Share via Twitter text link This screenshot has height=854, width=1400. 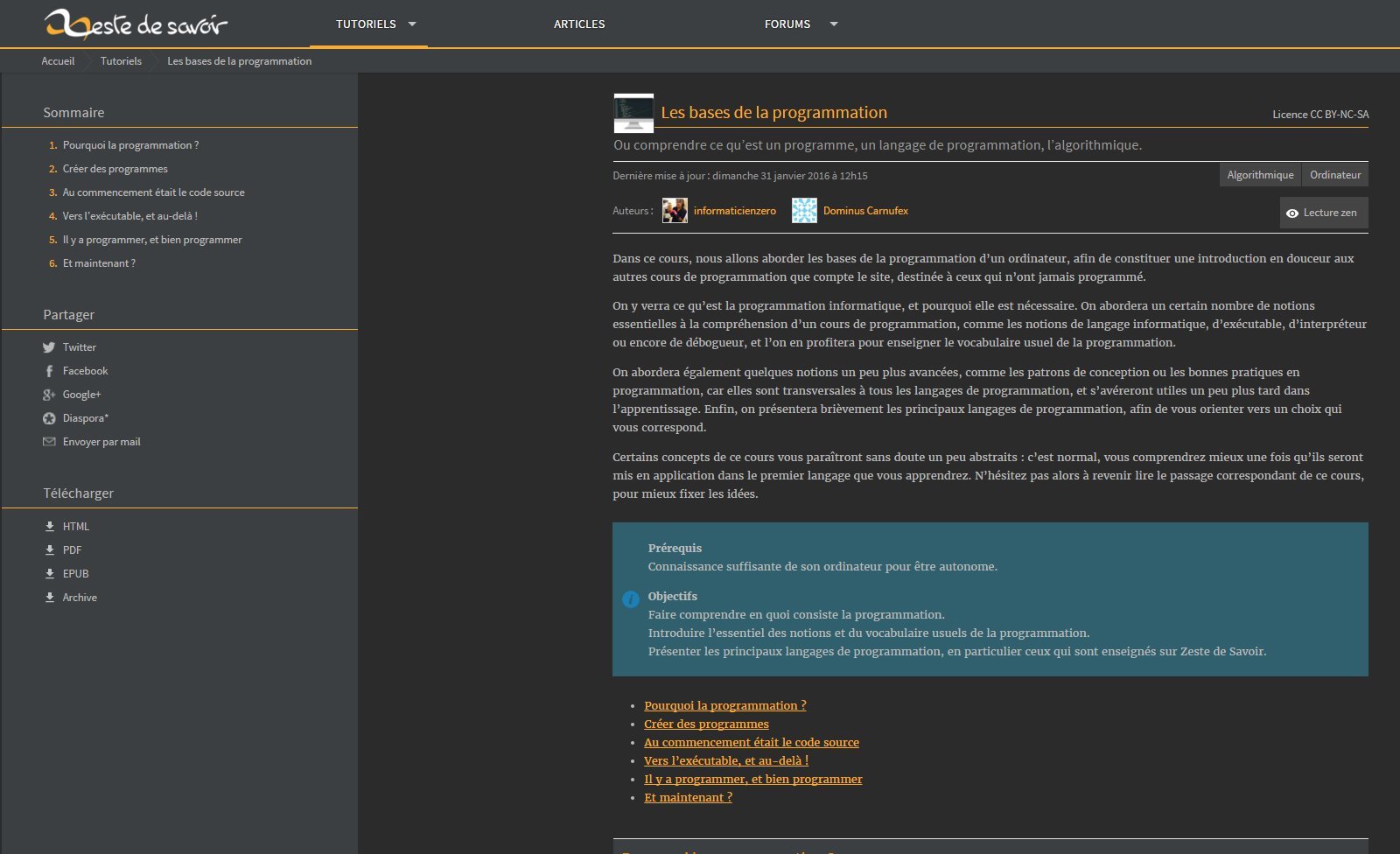pos(79,347)
